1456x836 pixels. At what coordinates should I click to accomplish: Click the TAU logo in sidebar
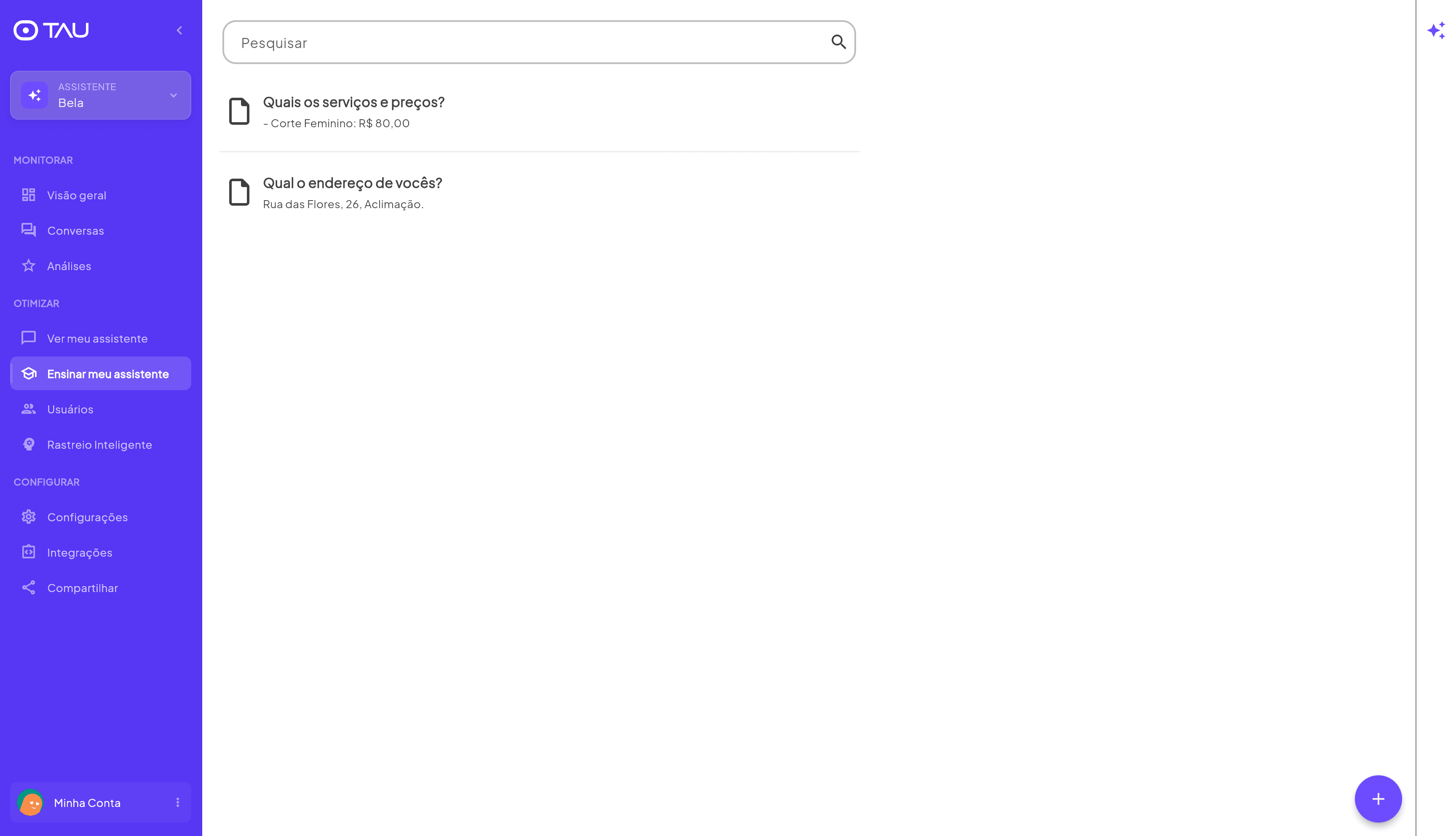tap(51, 30)
